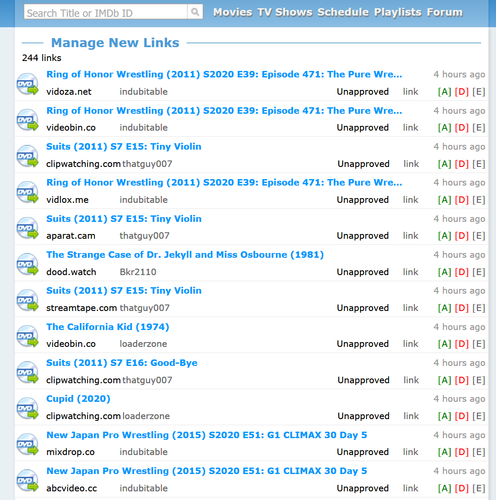Delete [D] The California Kid link

coord(462,344)
